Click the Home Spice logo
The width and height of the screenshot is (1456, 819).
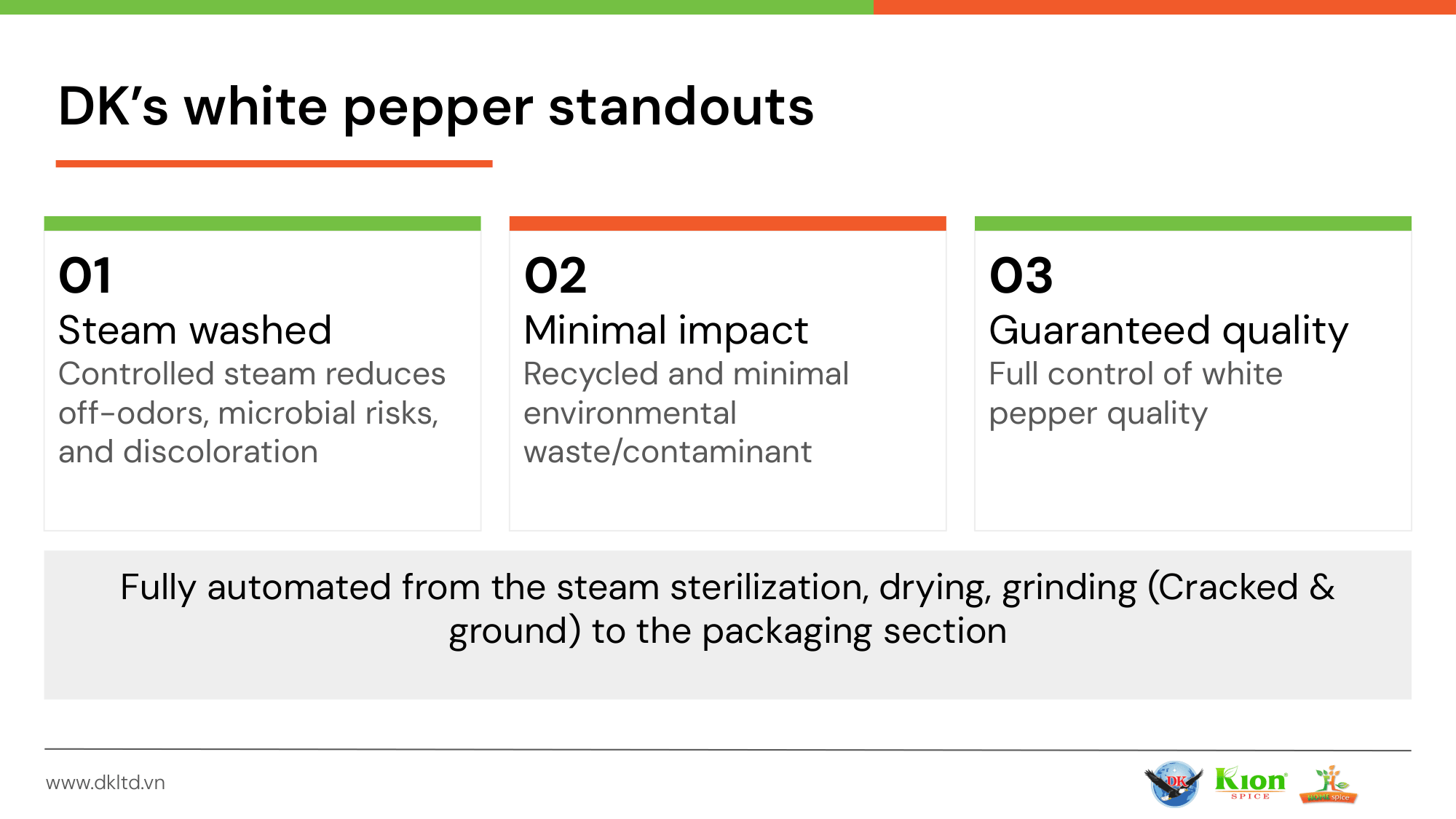[x=1329, y=785]
